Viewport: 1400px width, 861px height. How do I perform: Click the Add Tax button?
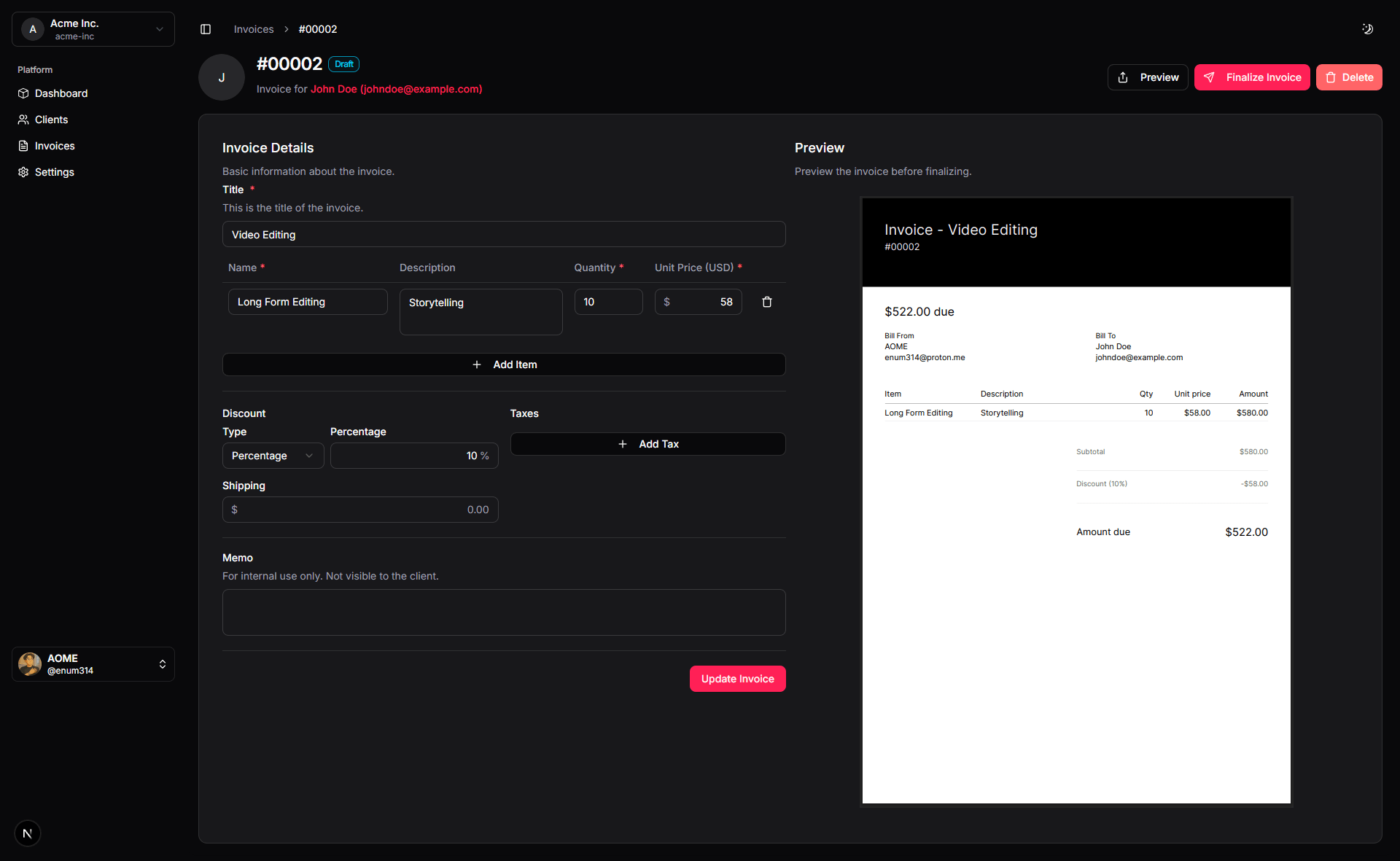pos(647,444)
